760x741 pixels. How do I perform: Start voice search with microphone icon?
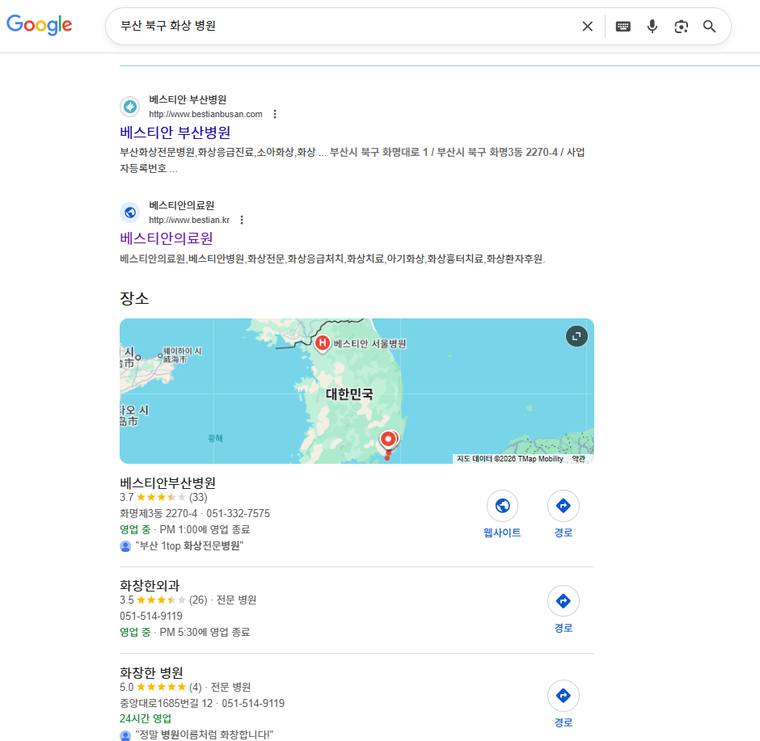click(652, 26)
